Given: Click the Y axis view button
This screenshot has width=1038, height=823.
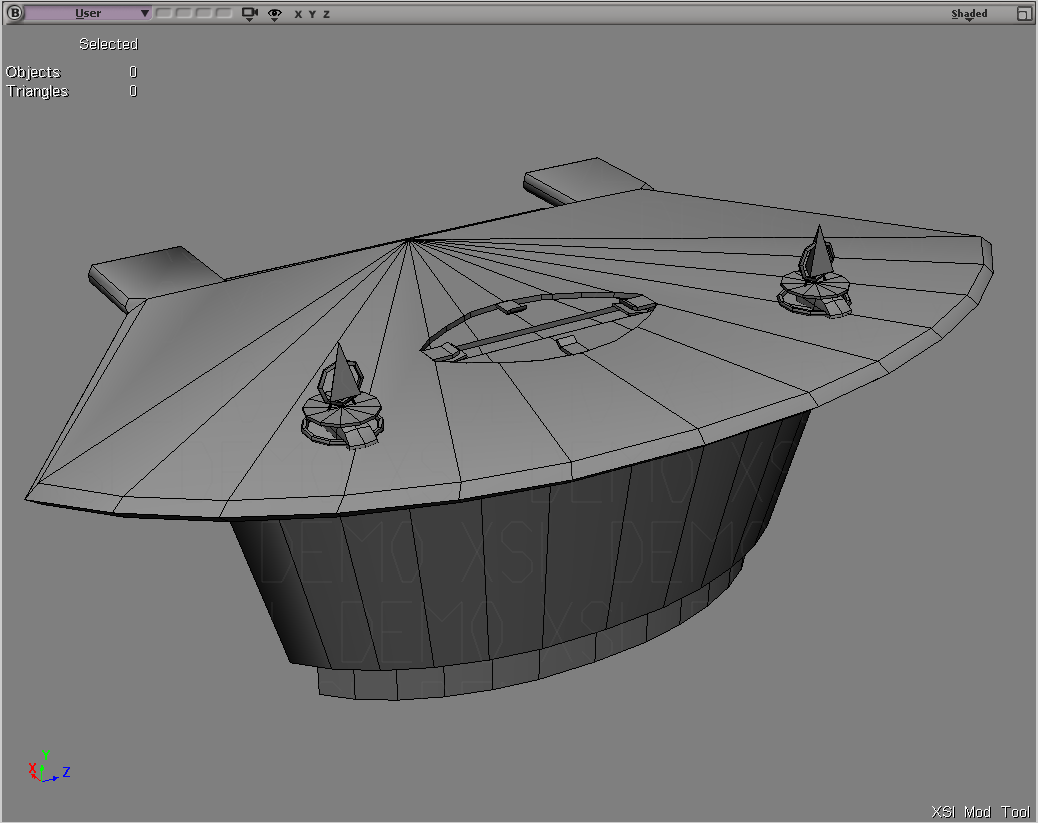Looking at the screenshot, I should (312, 14).
